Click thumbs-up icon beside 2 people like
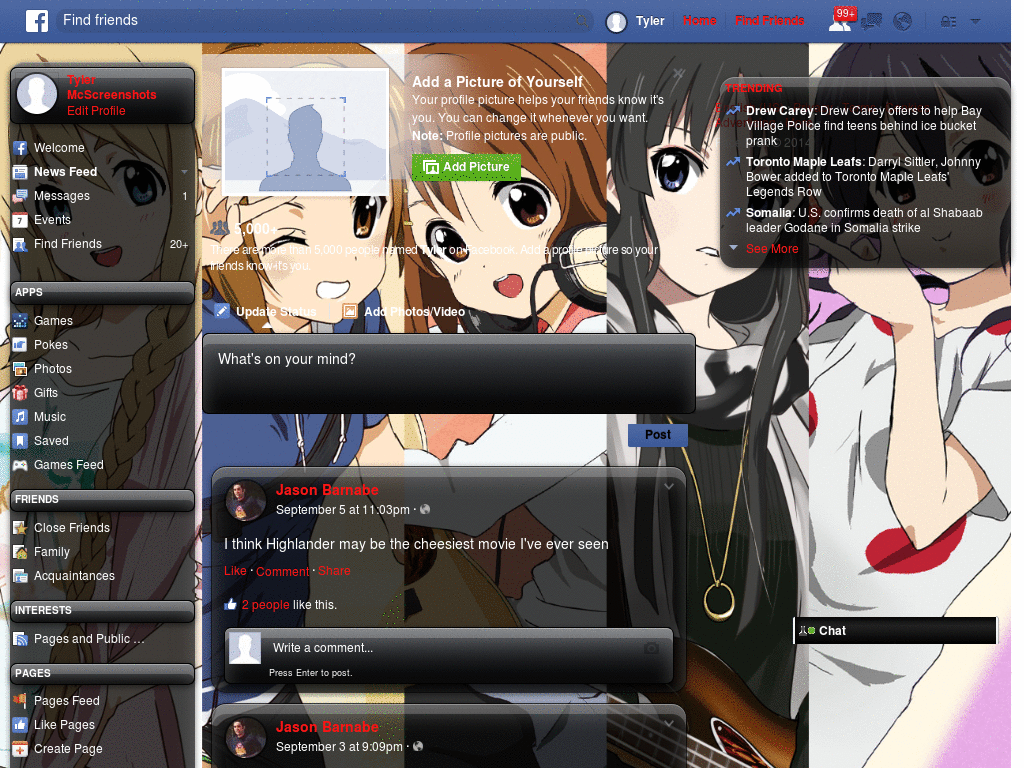 (230, 605)
